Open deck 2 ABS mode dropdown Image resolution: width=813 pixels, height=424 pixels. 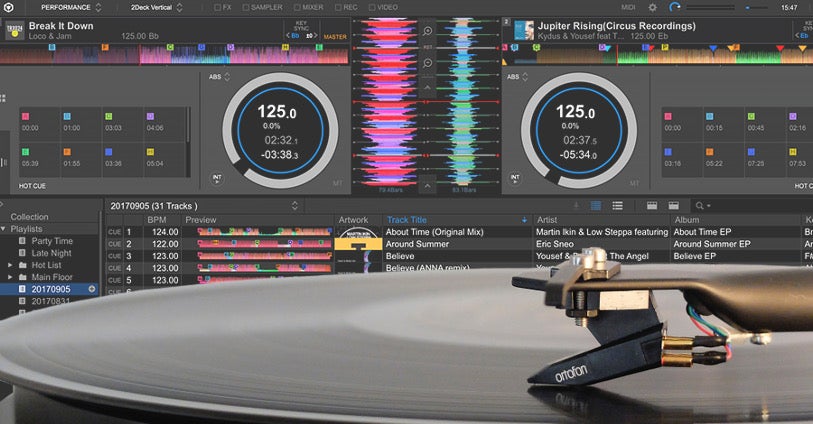(517, 77)
